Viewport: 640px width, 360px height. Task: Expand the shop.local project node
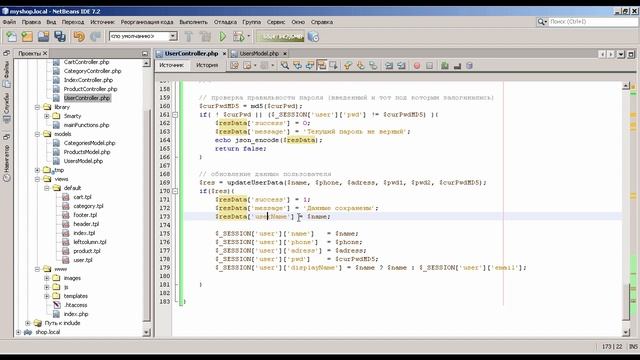(18, 332)
